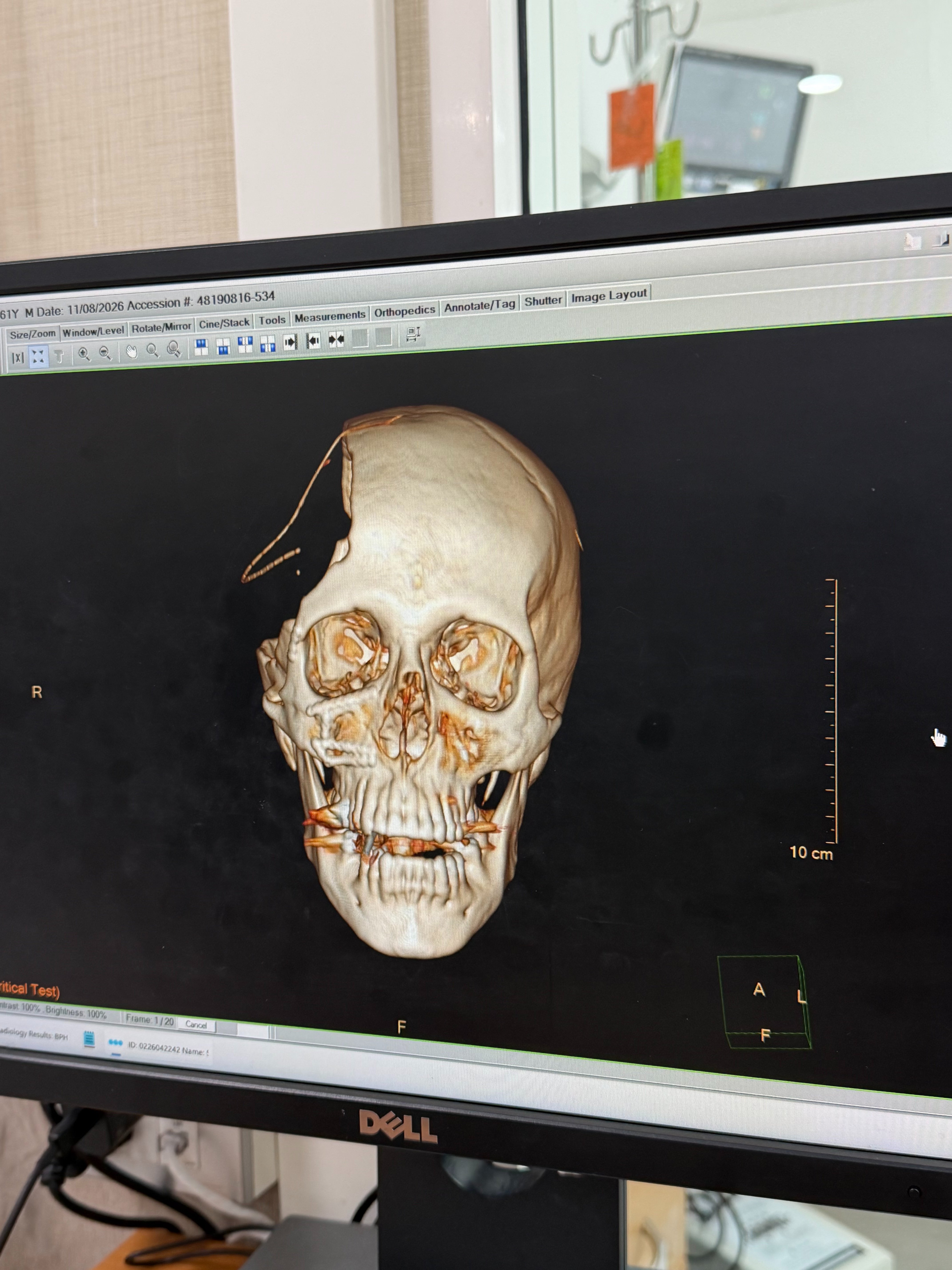Click the third blue layout icon with top panes
Screen dimensions: 952x1270
[x=246, y=344]
